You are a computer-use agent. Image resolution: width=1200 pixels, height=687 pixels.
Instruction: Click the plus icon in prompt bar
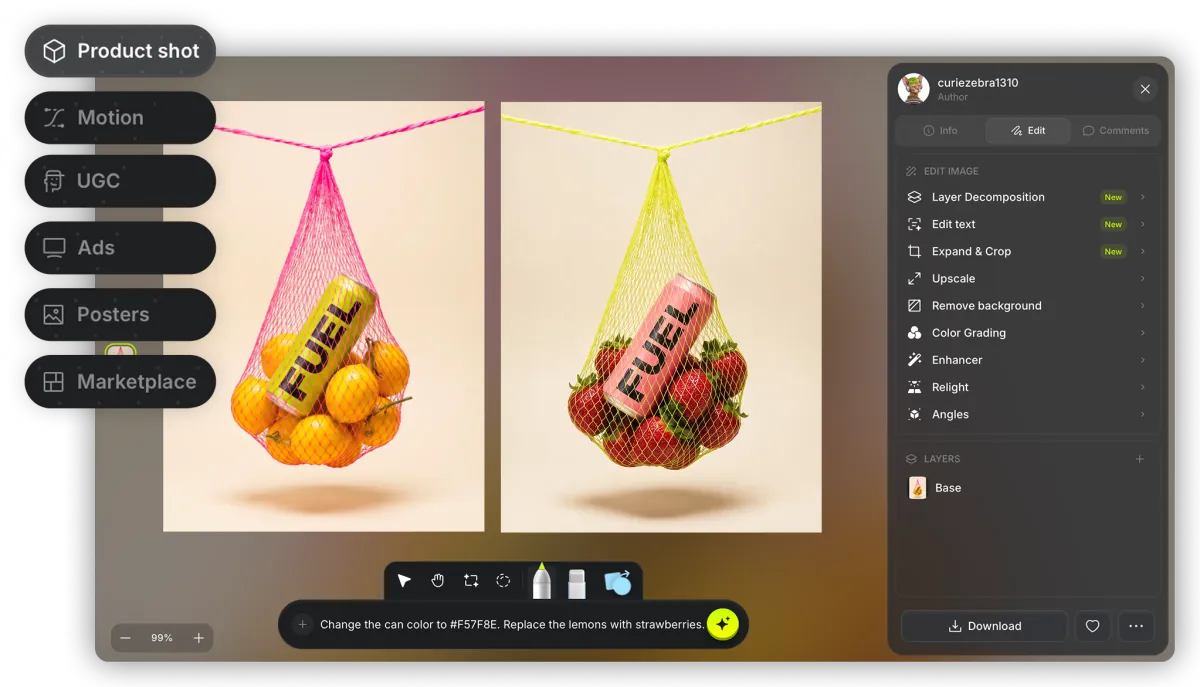[302, 625]
